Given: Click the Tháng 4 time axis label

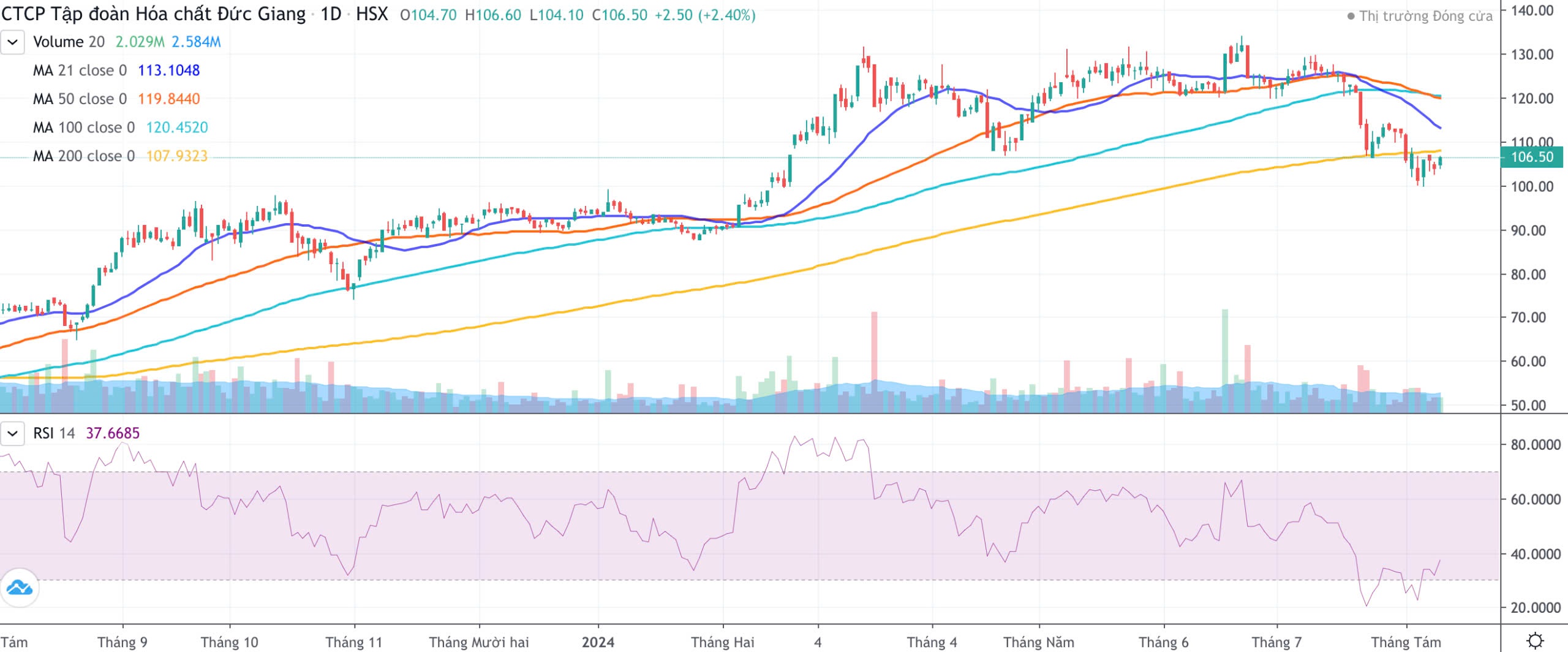Looking at the screenshot, I should [x=932, y=642].
